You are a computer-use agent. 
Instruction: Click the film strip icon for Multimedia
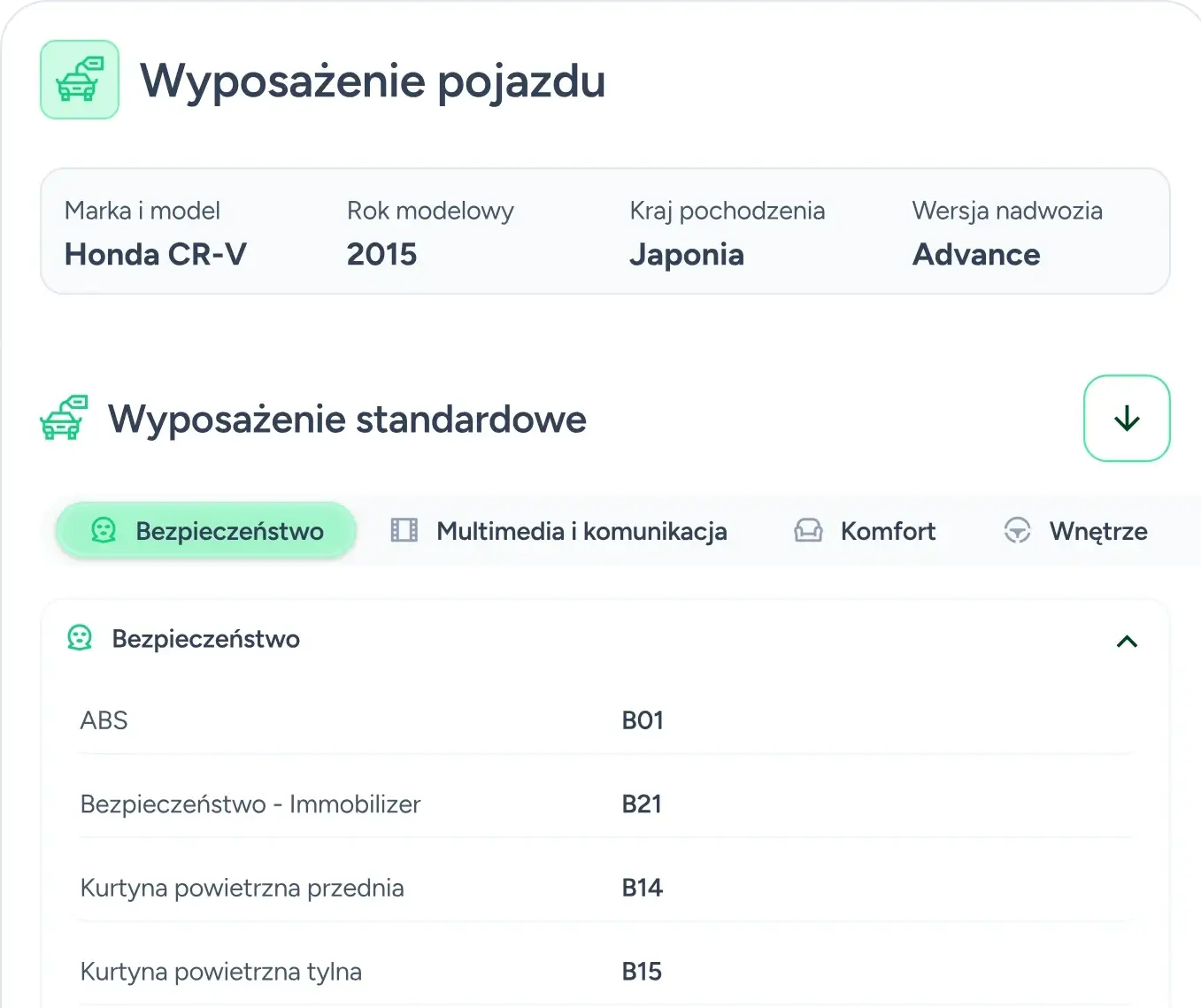404,531
